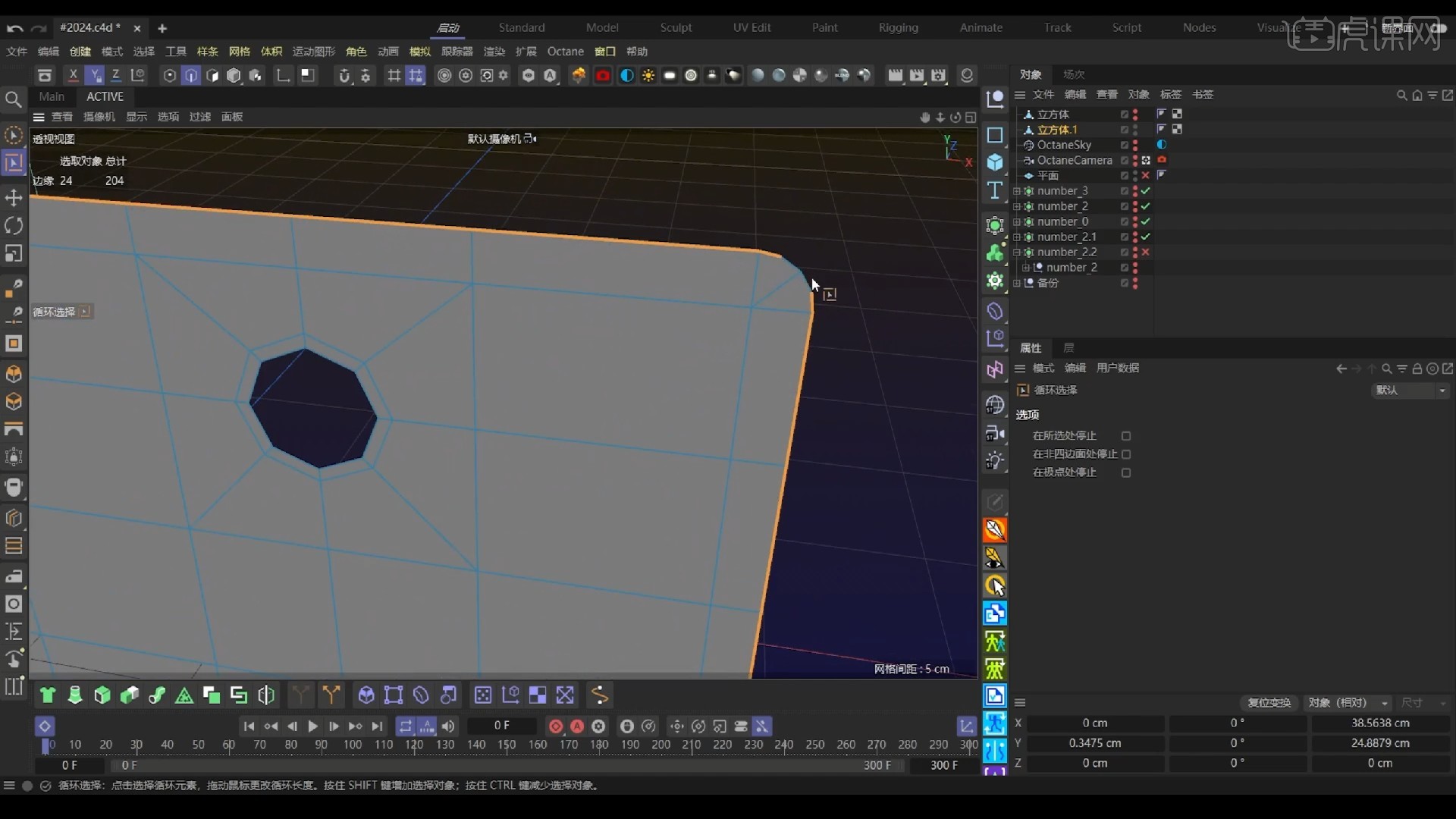Open the 对象 (相对) coordinate dropdown
This screenshot has height=819, width=1456.
click(x=1348, y=703)
